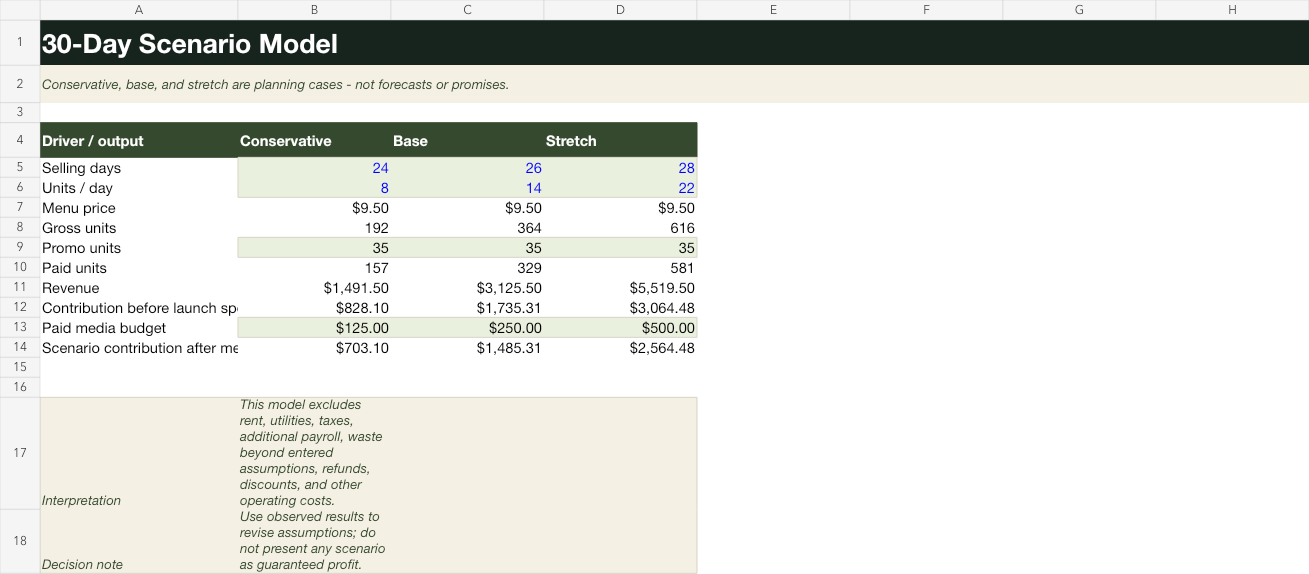Click the Base column heading

(467, 140)
